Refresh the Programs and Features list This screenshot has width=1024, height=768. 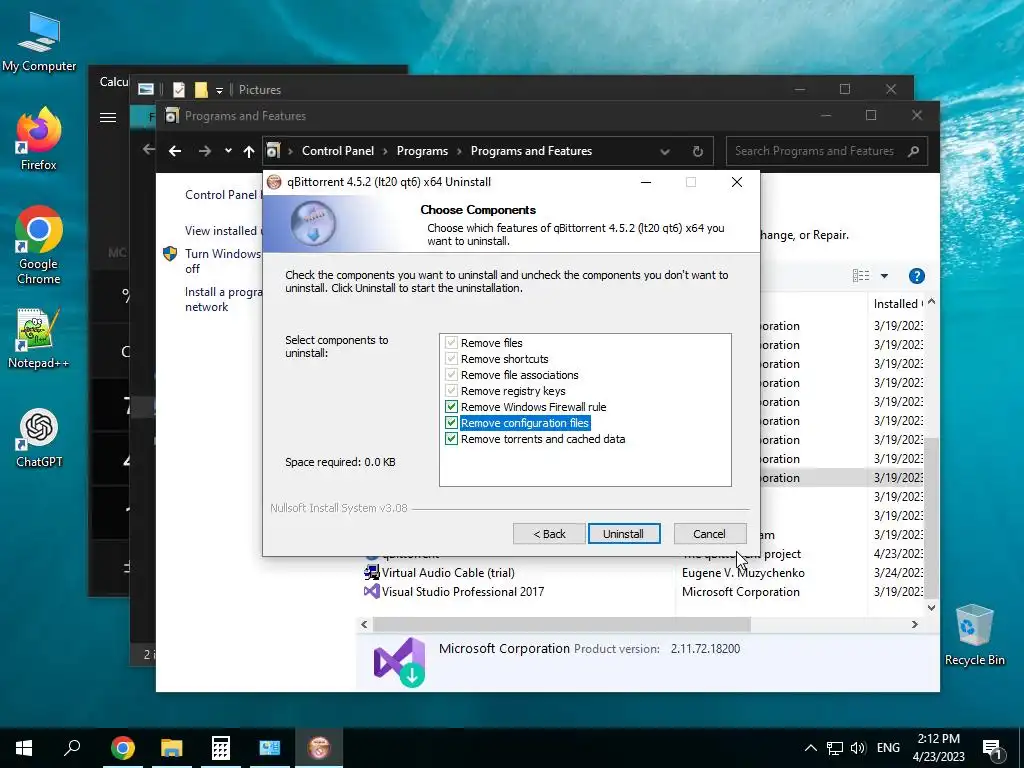[697, 152]
